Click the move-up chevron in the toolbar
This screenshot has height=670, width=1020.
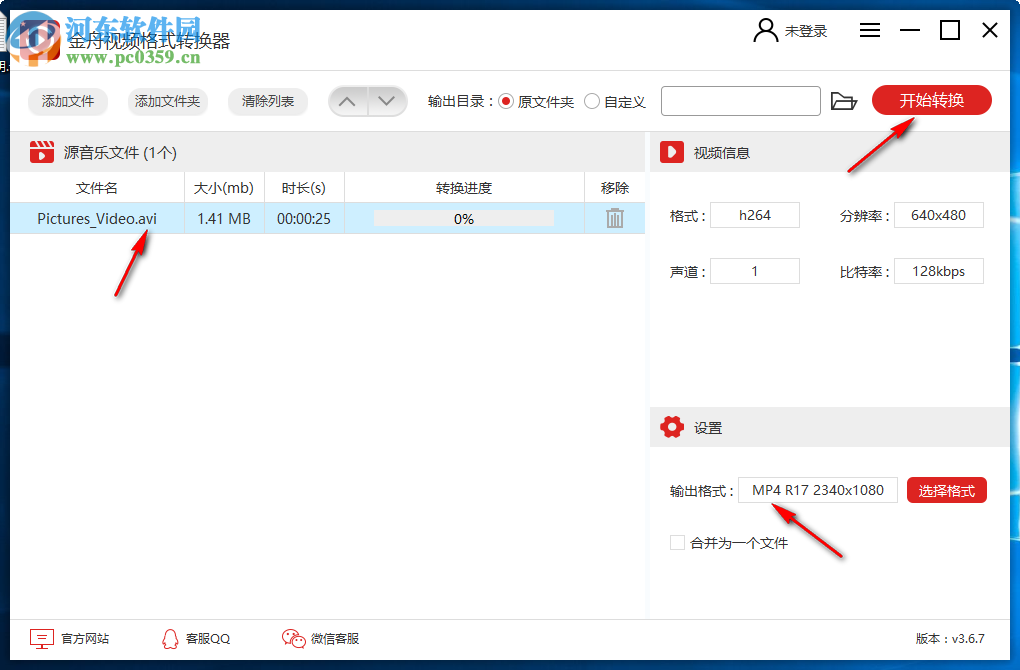coord(348,100)
